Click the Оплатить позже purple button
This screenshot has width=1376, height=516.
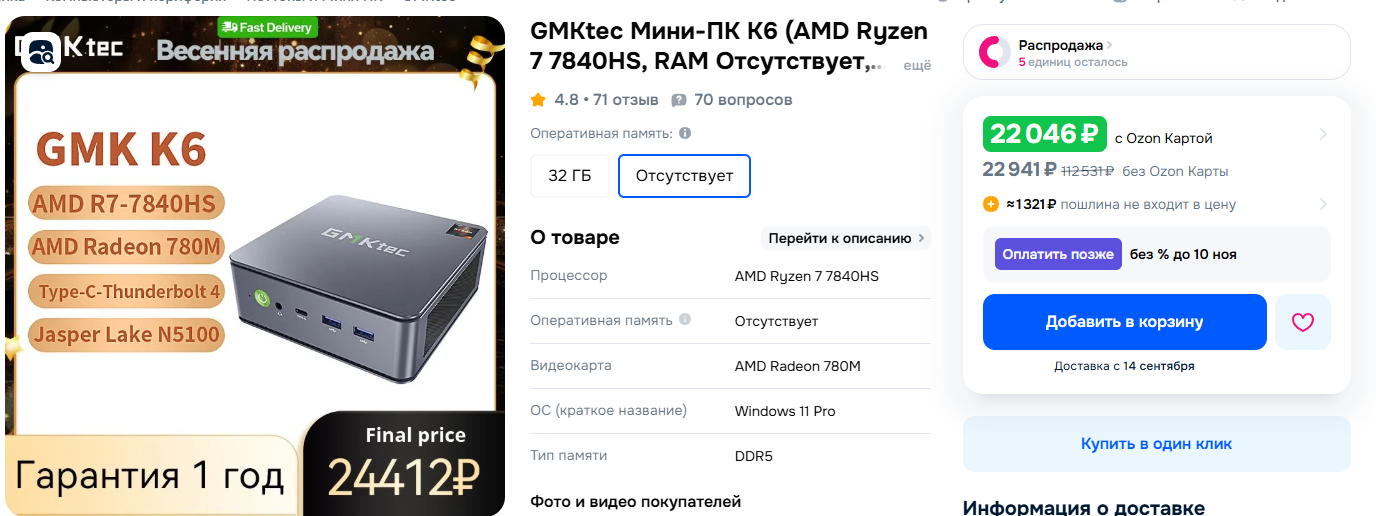(x=1058, y=254)
